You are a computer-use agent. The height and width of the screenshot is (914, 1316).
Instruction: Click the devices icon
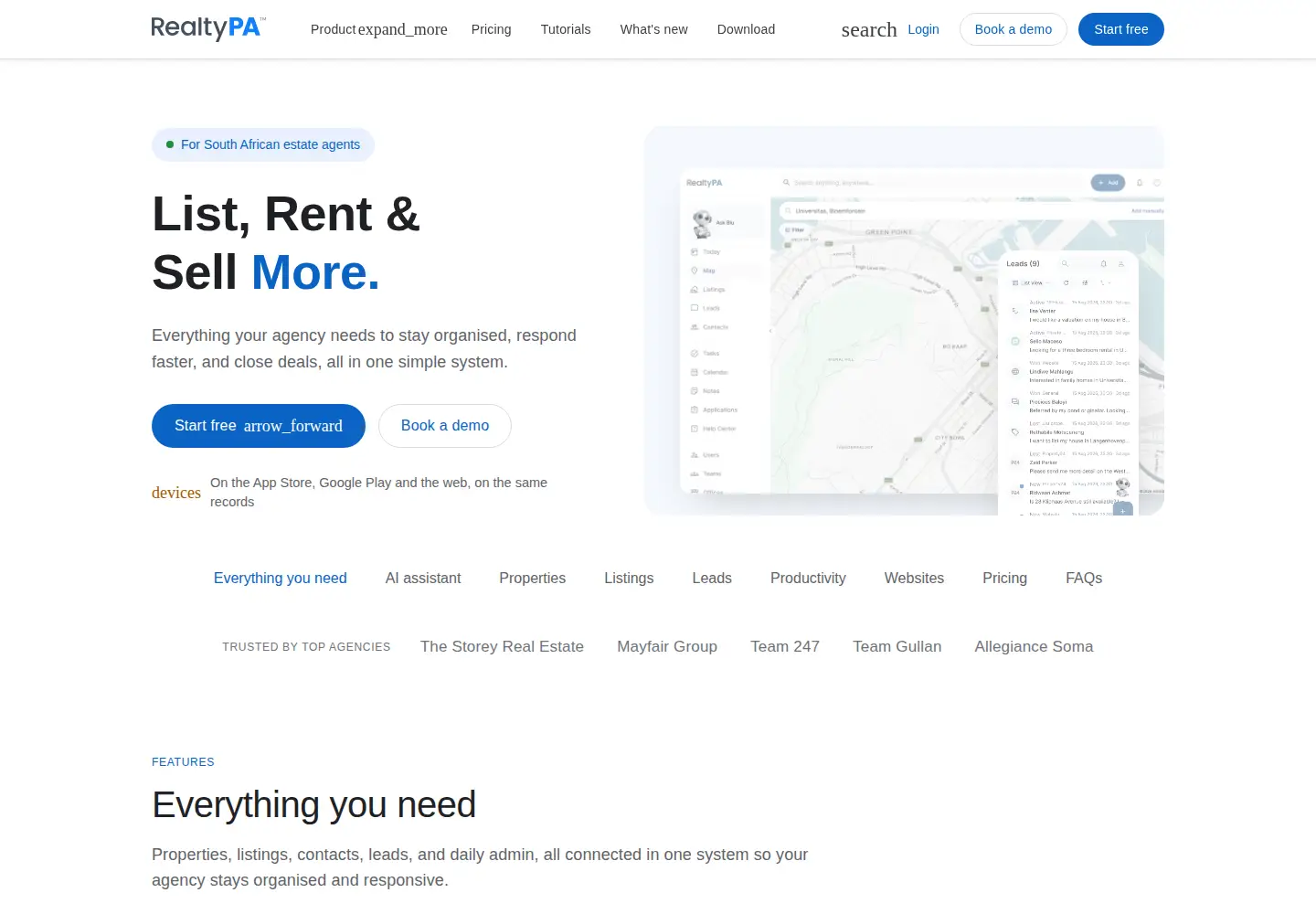click(x=176, y=493)
